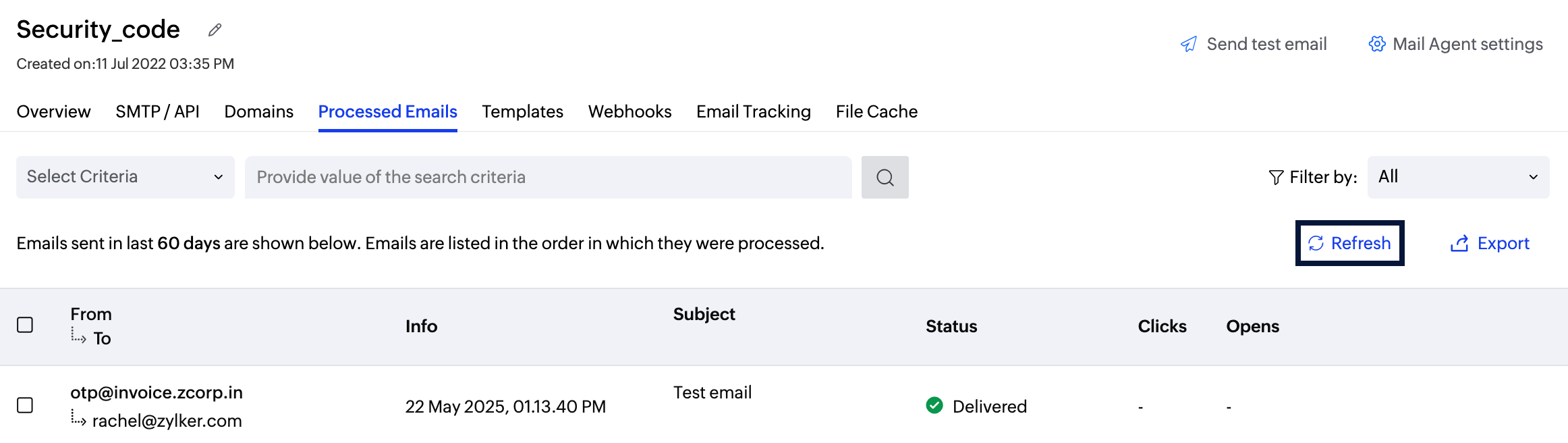Click the funnel filter icon
The width and height of the screenshot is (1568, 443).
1276,178
